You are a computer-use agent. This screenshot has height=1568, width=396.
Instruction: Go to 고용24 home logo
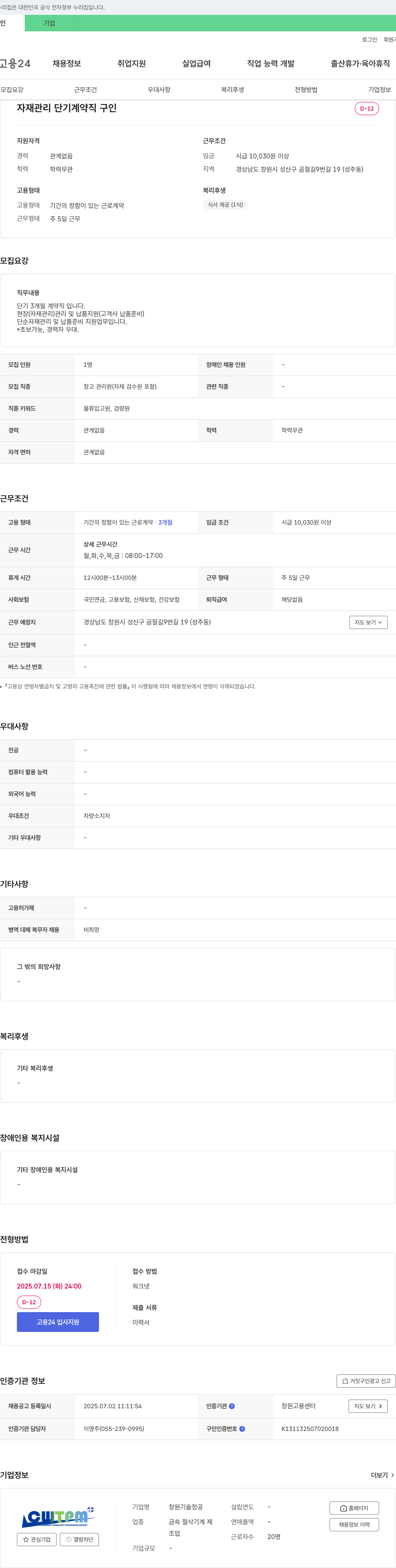point(15,63)
